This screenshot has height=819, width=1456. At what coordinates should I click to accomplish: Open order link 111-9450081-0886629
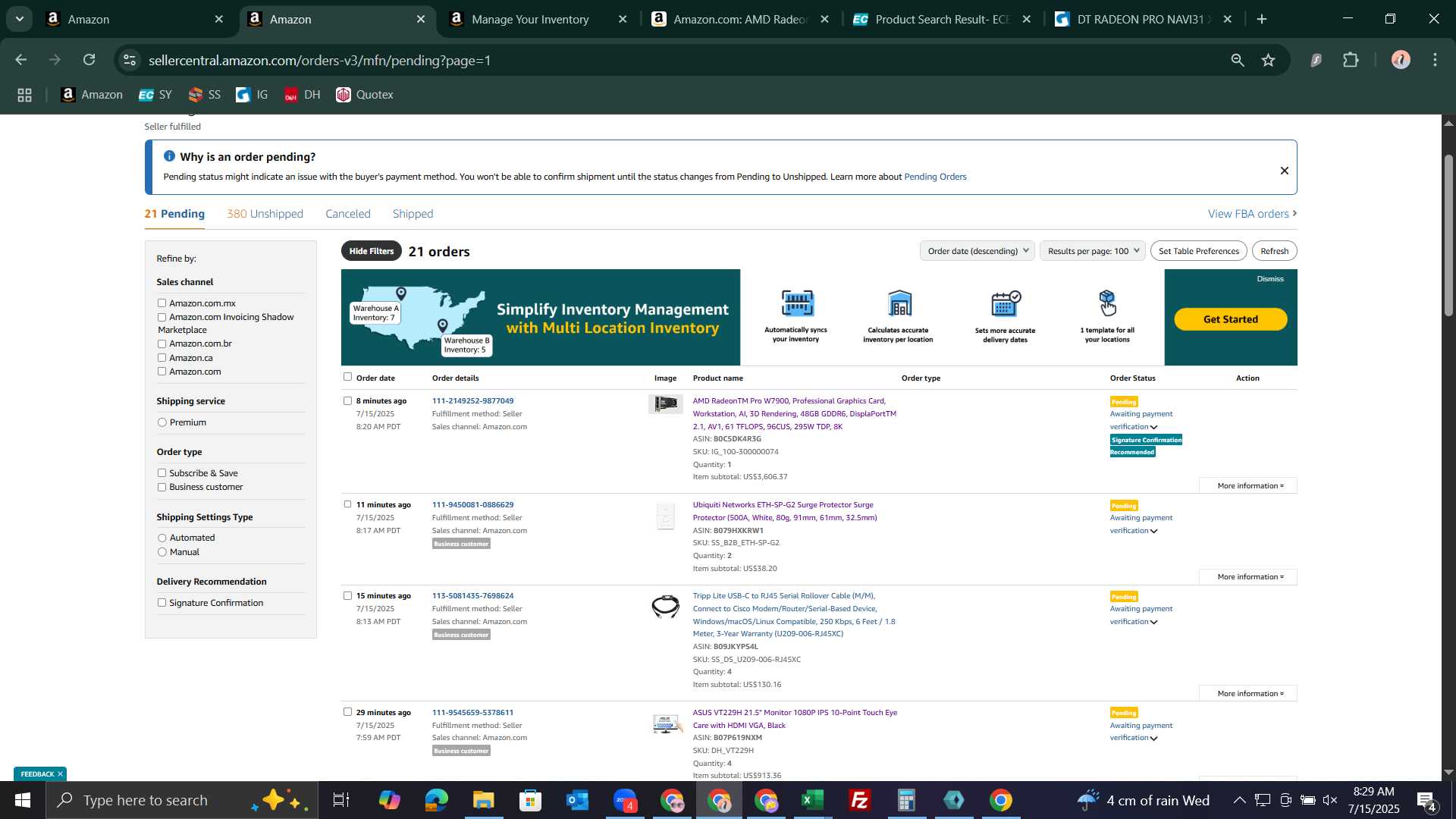coord(472,505)
